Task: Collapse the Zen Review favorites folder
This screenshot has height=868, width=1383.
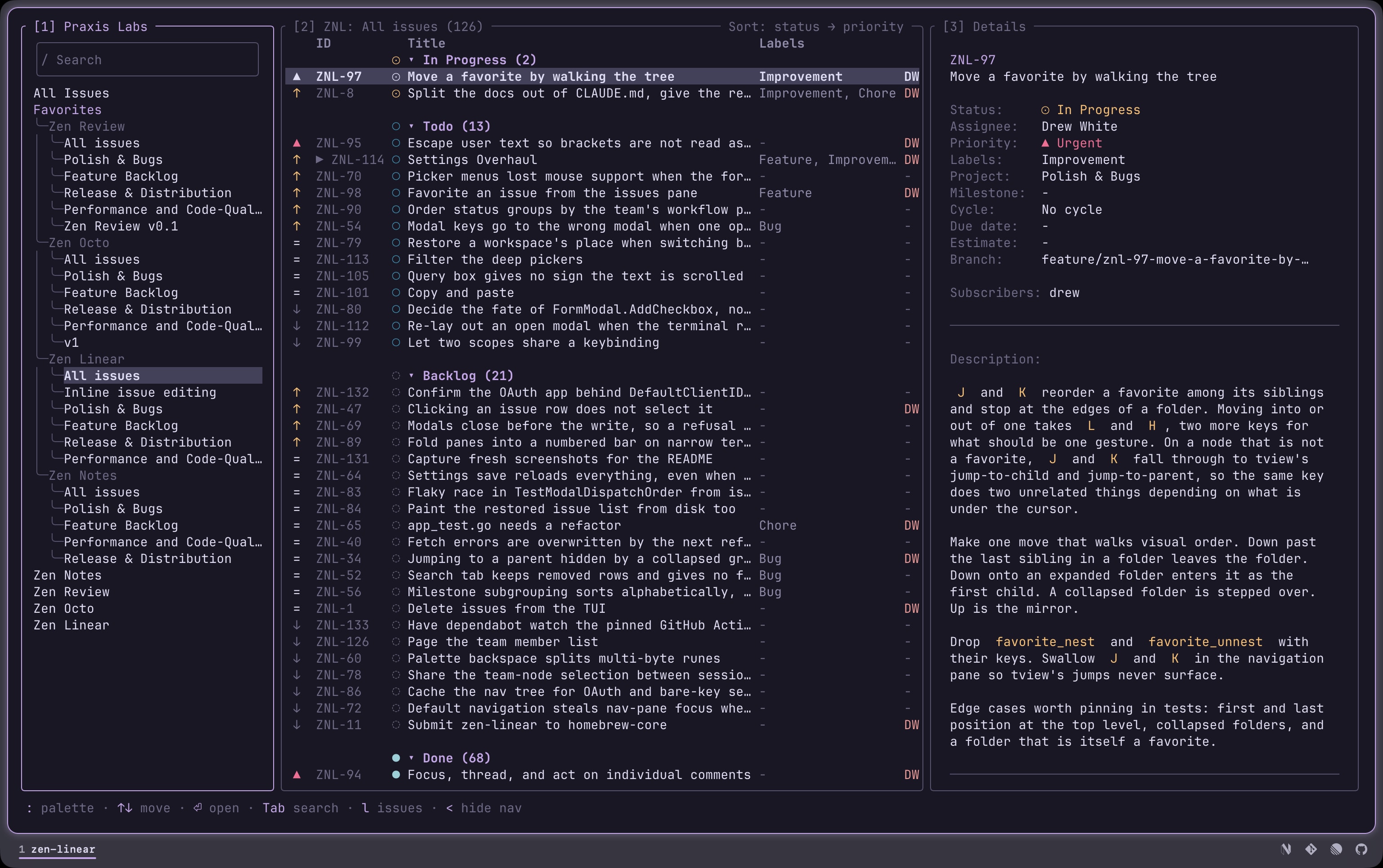Action: coord(87,126)
